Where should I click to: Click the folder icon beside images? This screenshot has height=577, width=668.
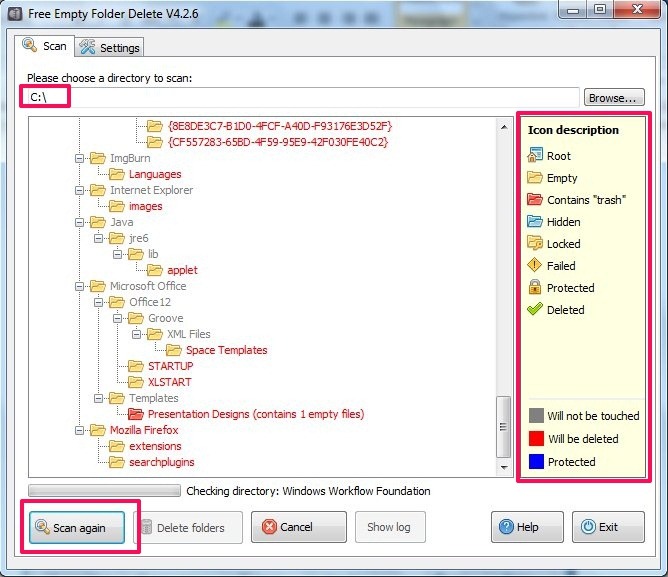(x=117, y=206)
